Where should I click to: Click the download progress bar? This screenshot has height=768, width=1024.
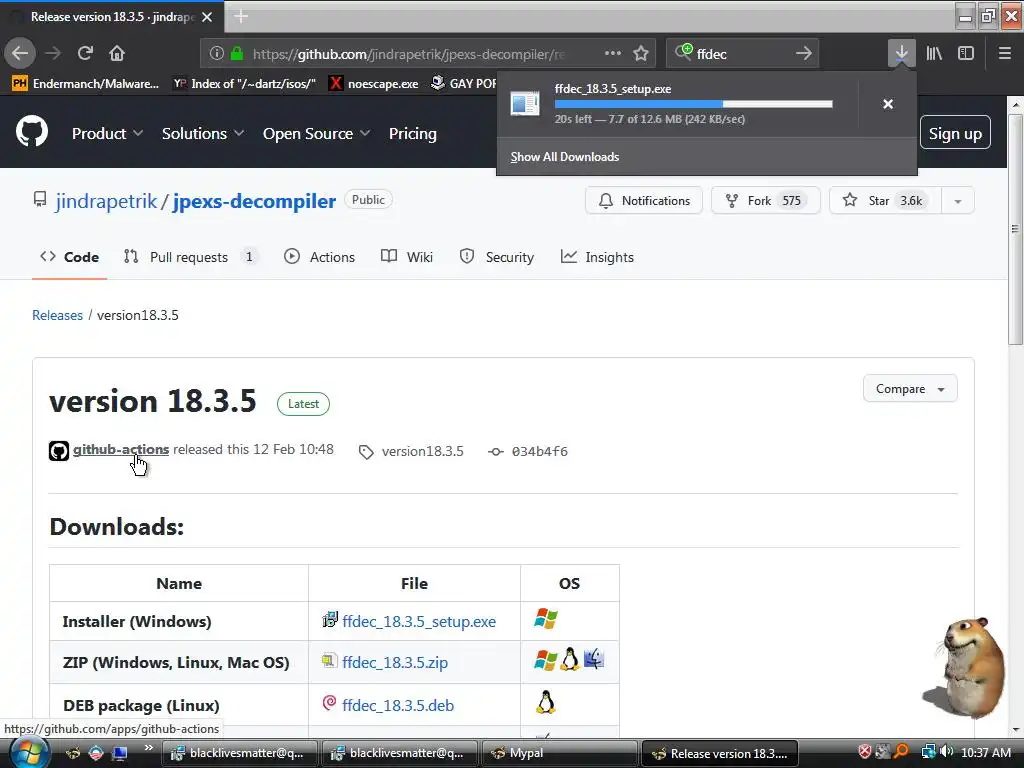click(694, 104)
